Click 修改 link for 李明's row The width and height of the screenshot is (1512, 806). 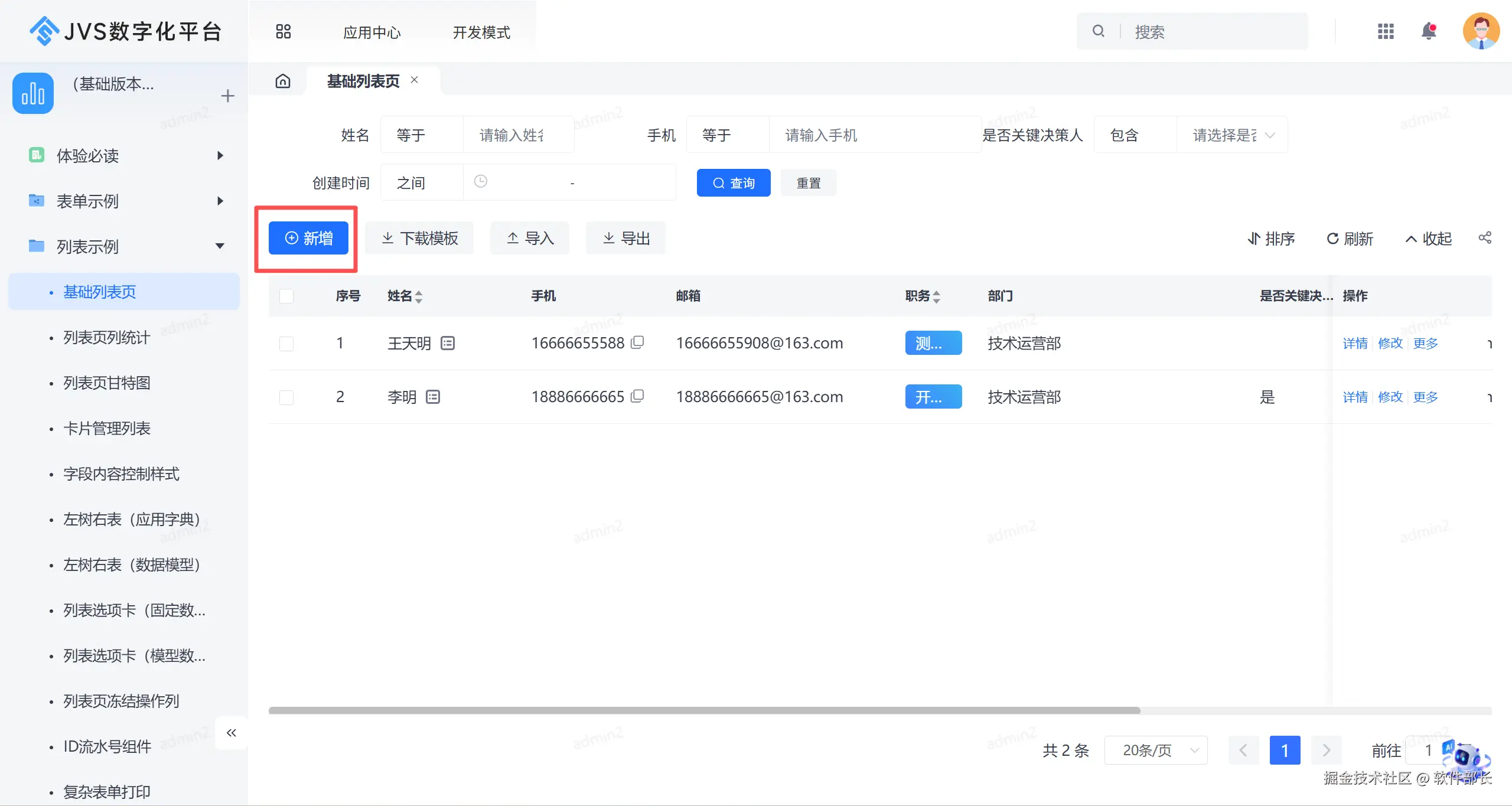pos(1390,397)
